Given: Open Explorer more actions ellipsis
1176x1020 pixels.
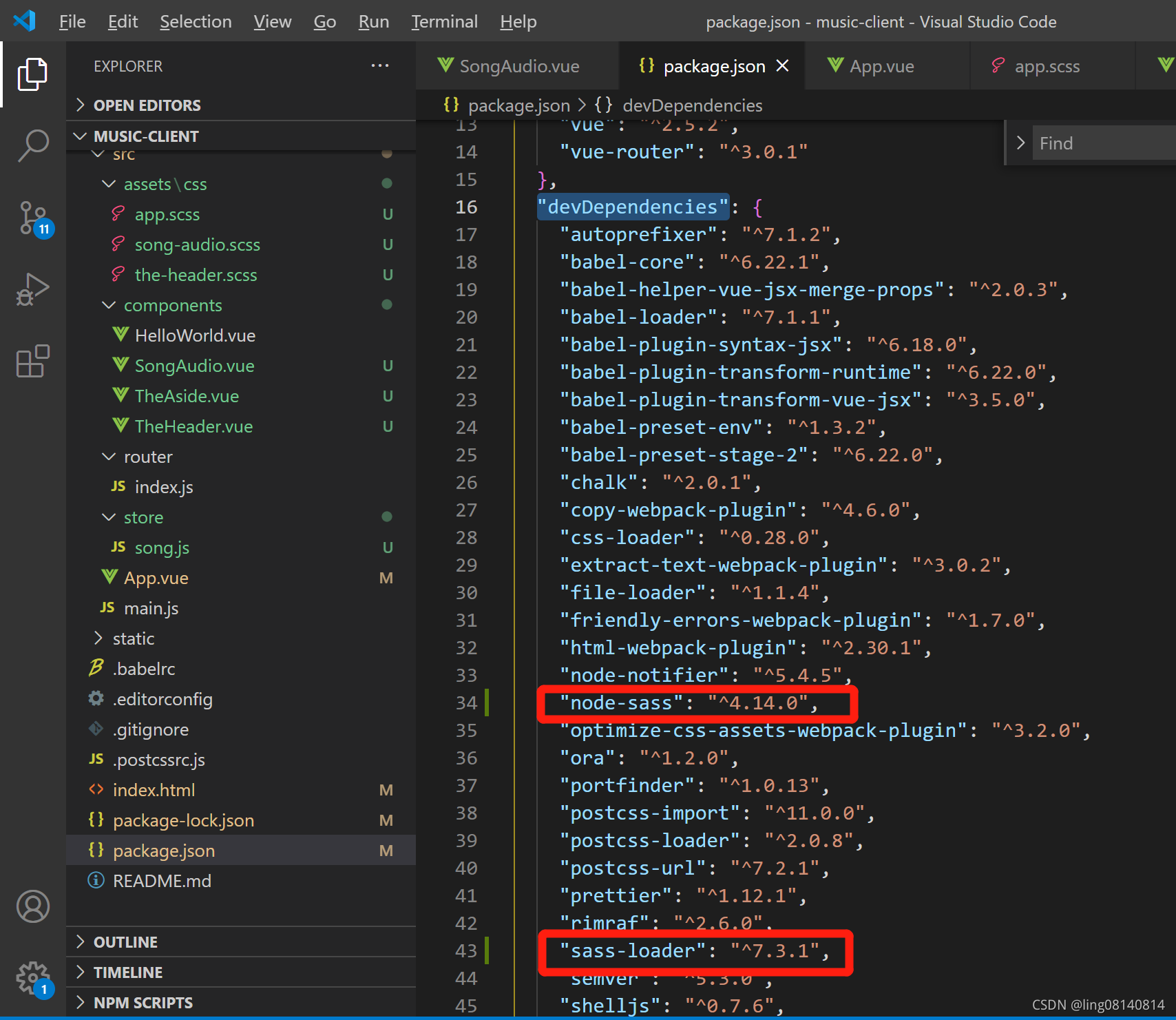Looking at the screenshot, I should (380, 65).
